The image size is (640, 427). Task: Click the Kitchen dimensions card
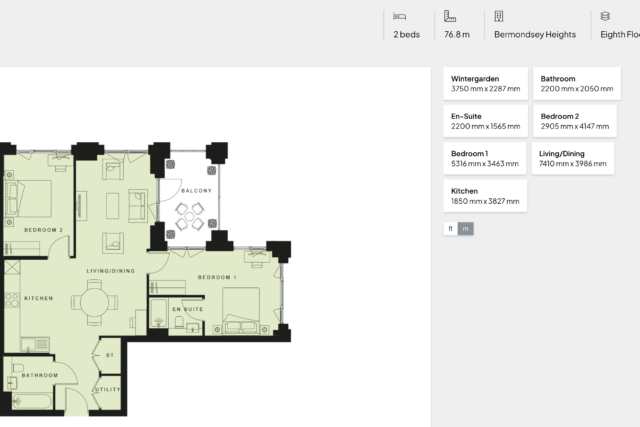(485, 195)
